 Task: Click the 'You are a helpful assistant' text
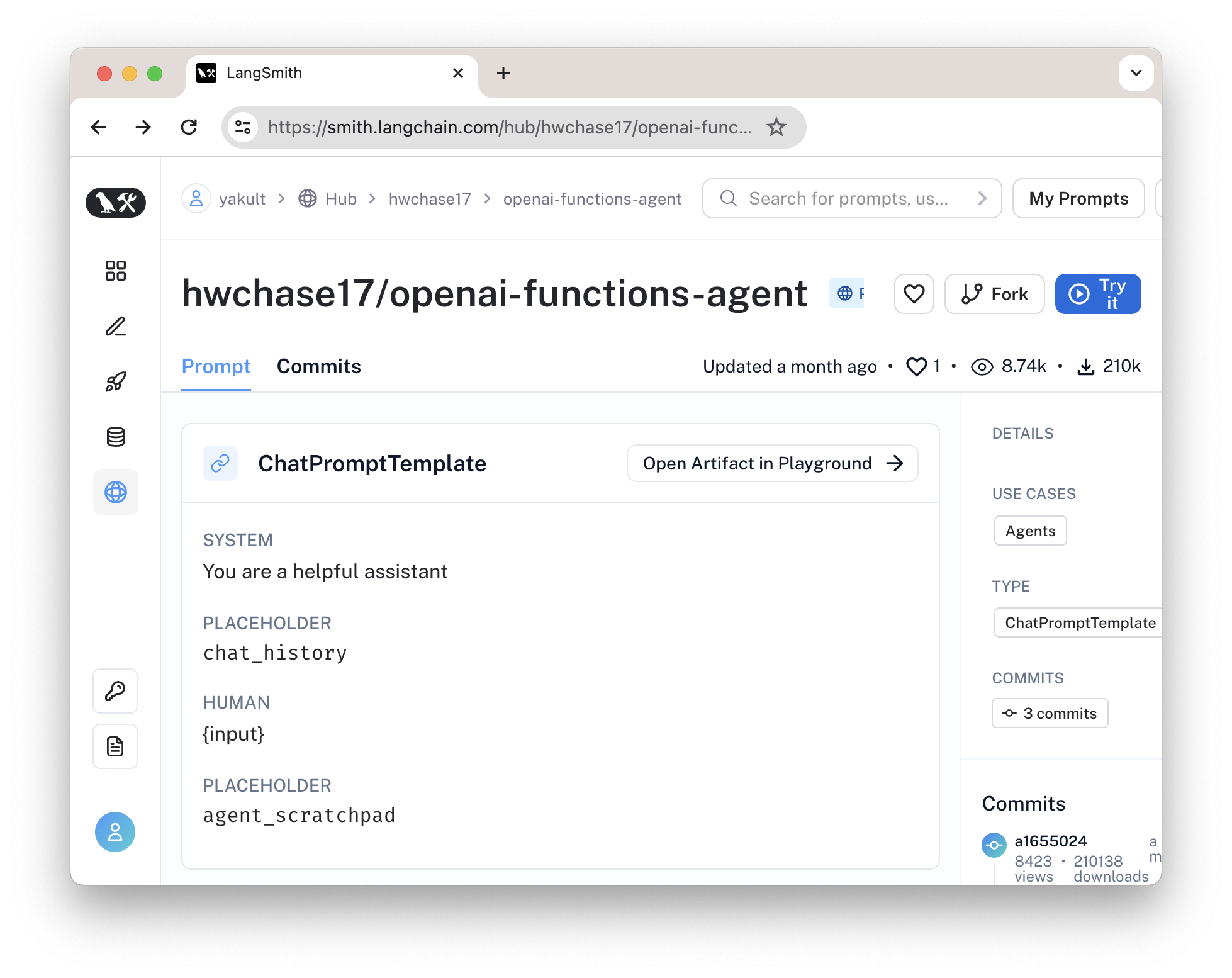click(325, 571)
